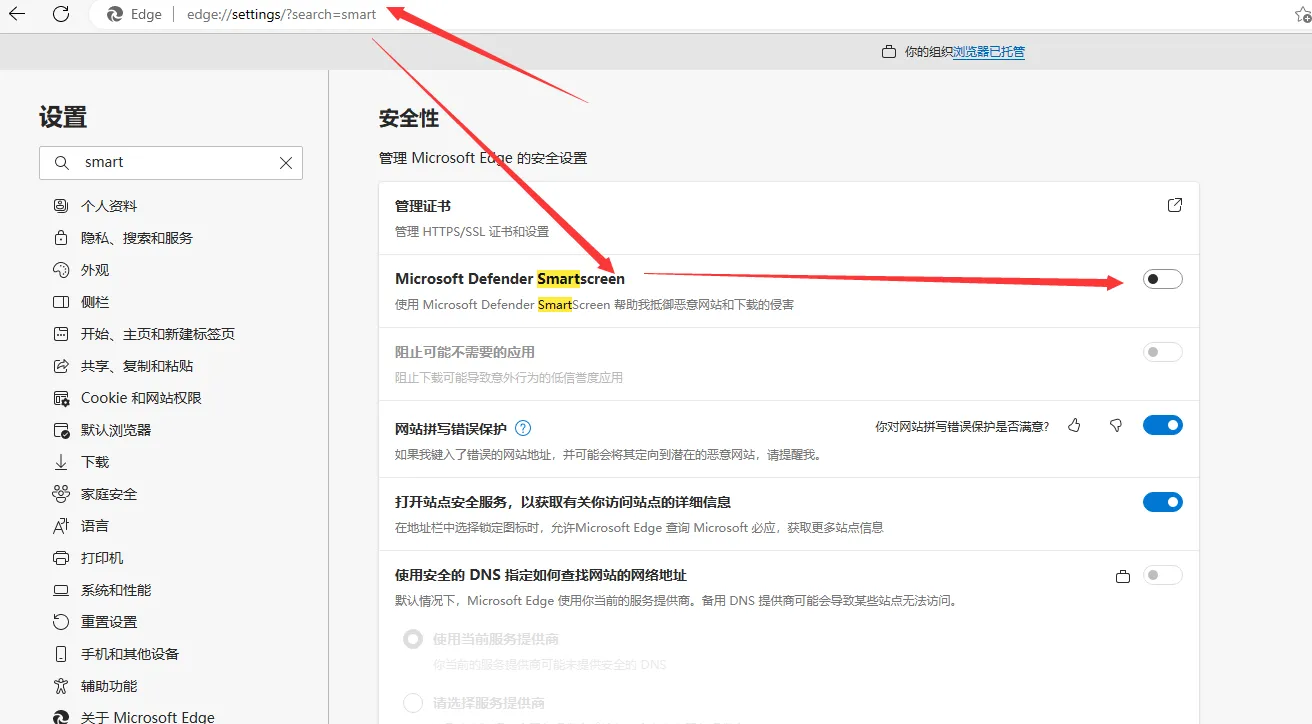1312x724 pixels.
Task: Click the address bar URL edge://settings
Action: pos(281,15)
